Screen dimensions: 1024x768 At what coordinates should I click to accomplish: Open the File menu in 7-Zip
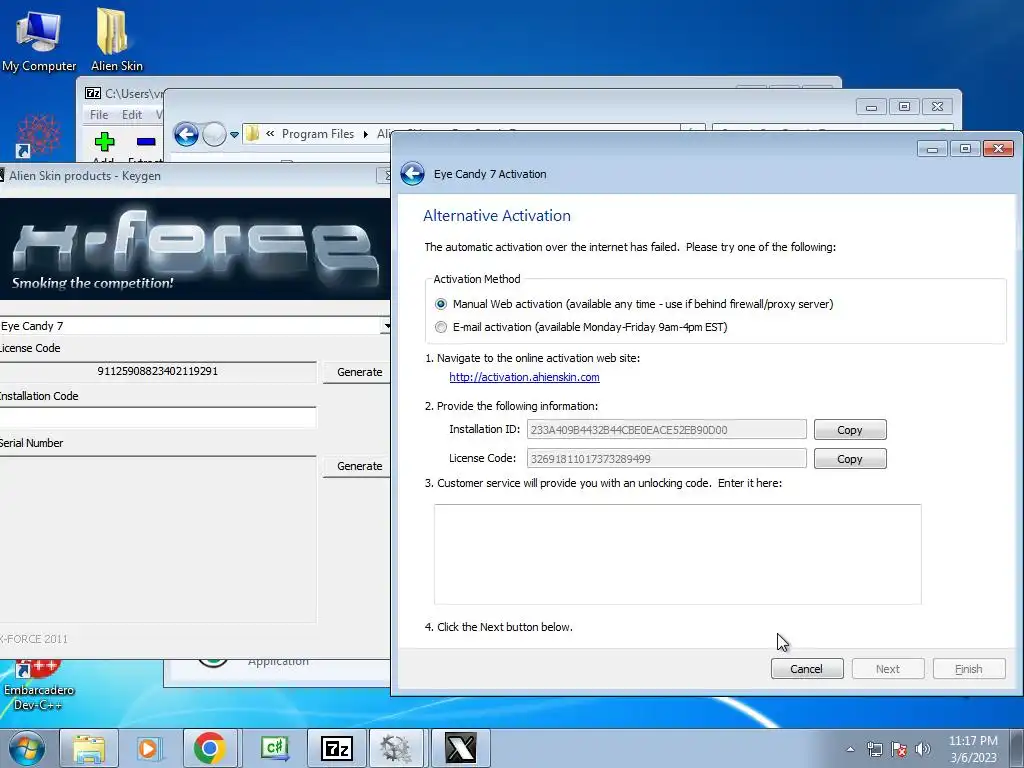(99, 115)
